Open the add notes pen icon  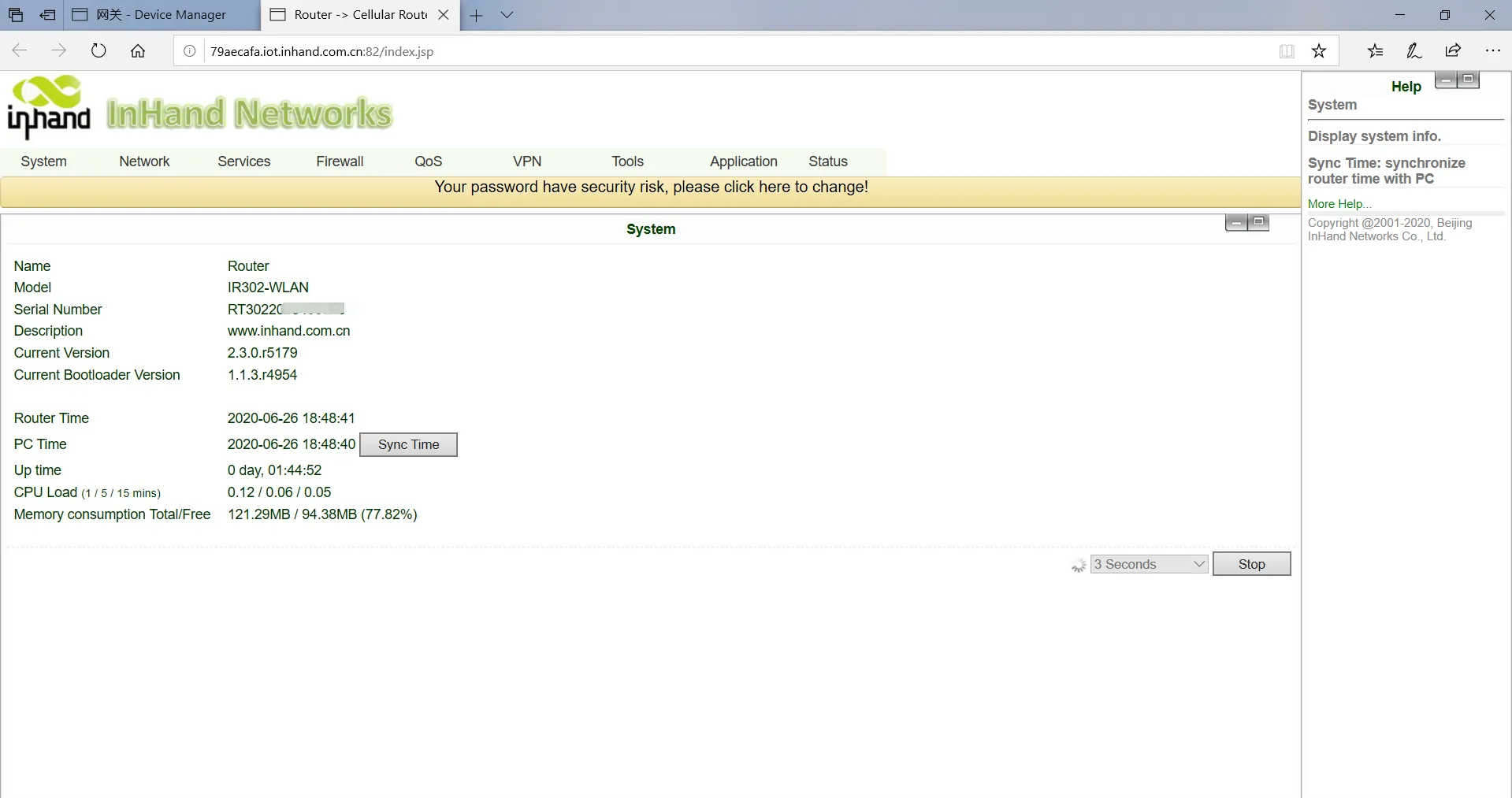click(1414, 51)
